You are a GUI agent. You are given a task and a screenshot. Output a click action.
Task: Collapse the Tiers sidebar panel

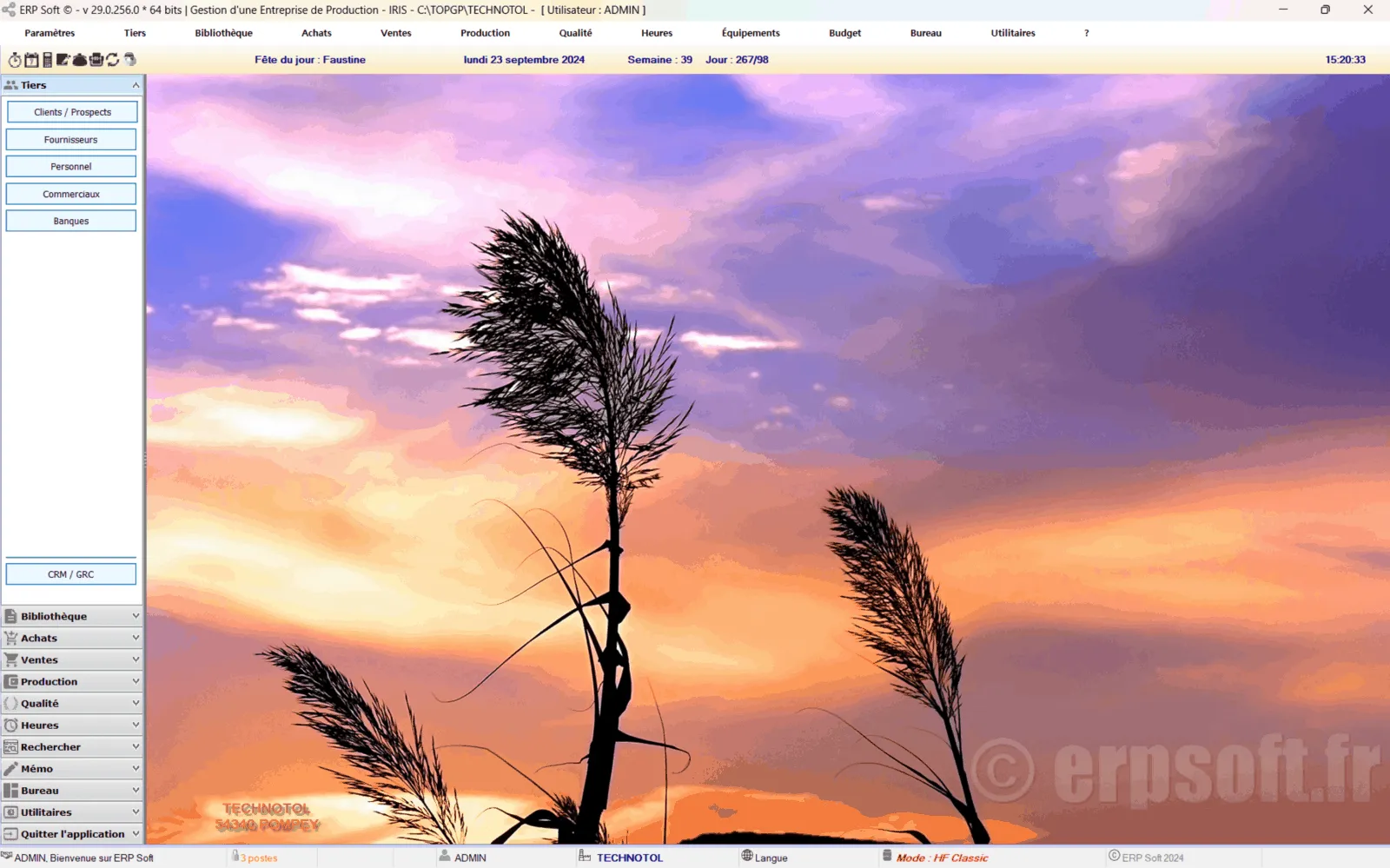pyautogui.click(x=136, y=85)
